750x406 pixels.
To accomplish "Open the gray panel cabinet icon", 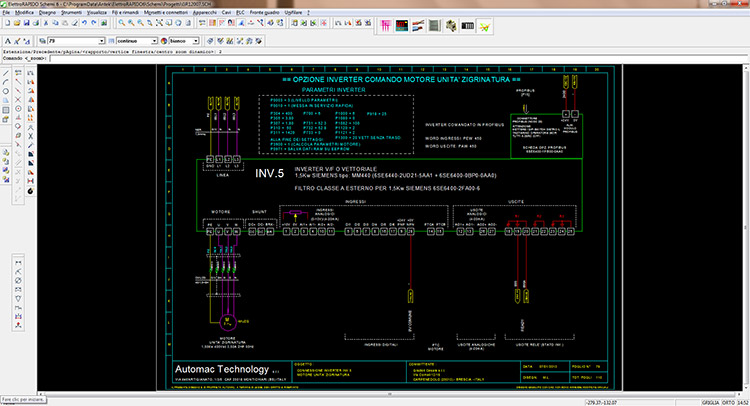I will click(x=434, y=26).
